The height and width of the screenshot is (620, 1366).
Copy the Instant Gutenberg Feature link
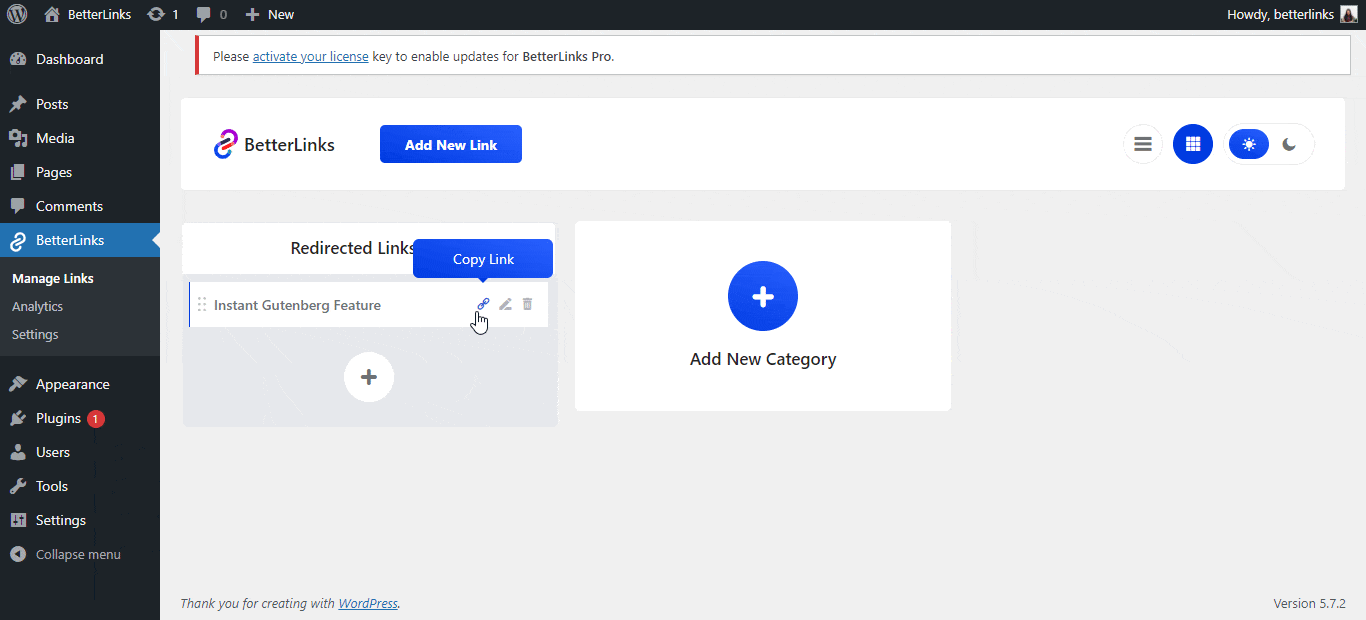coord(483,304)
